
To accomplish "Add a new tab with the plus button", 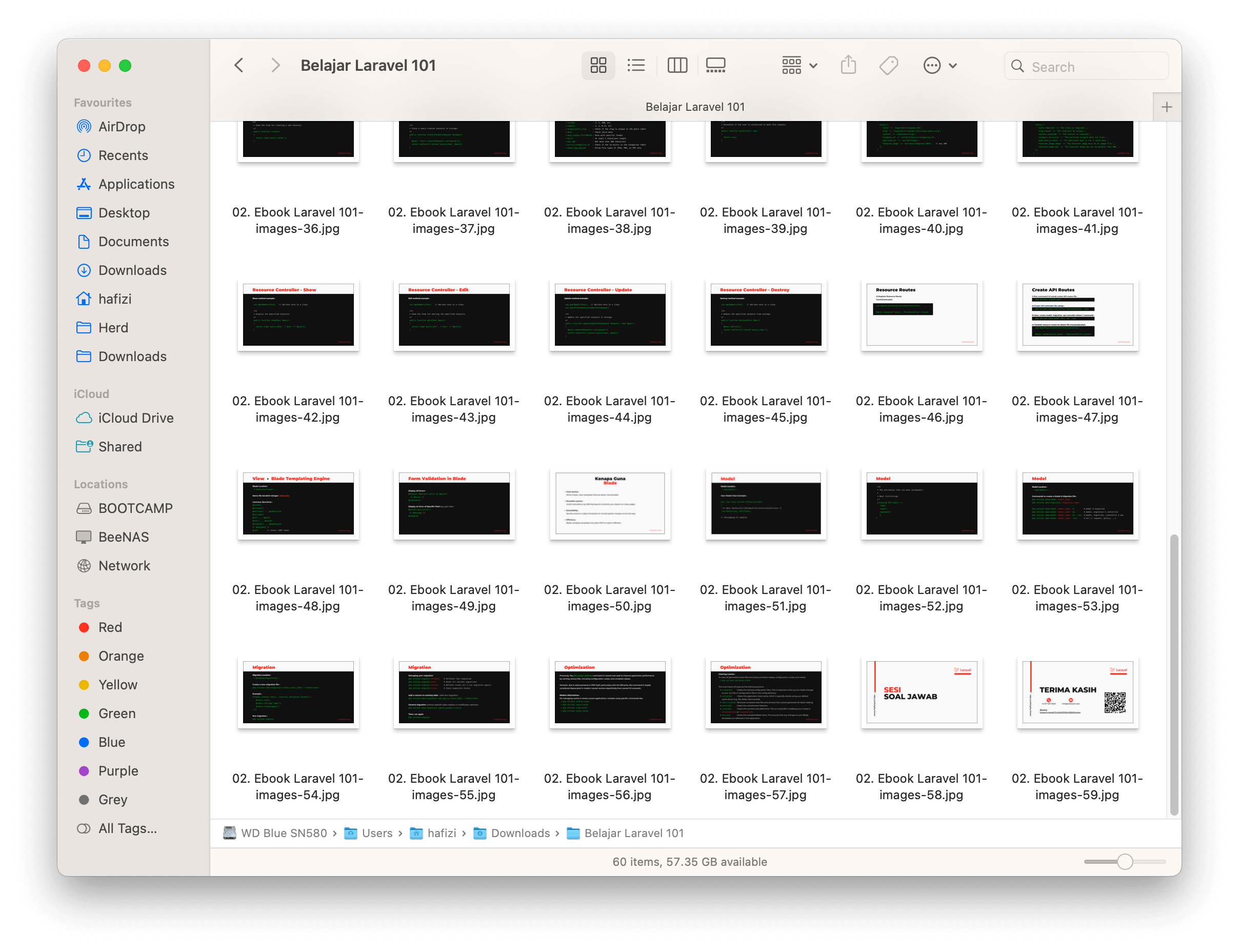I will click(x=1167, y=107).
